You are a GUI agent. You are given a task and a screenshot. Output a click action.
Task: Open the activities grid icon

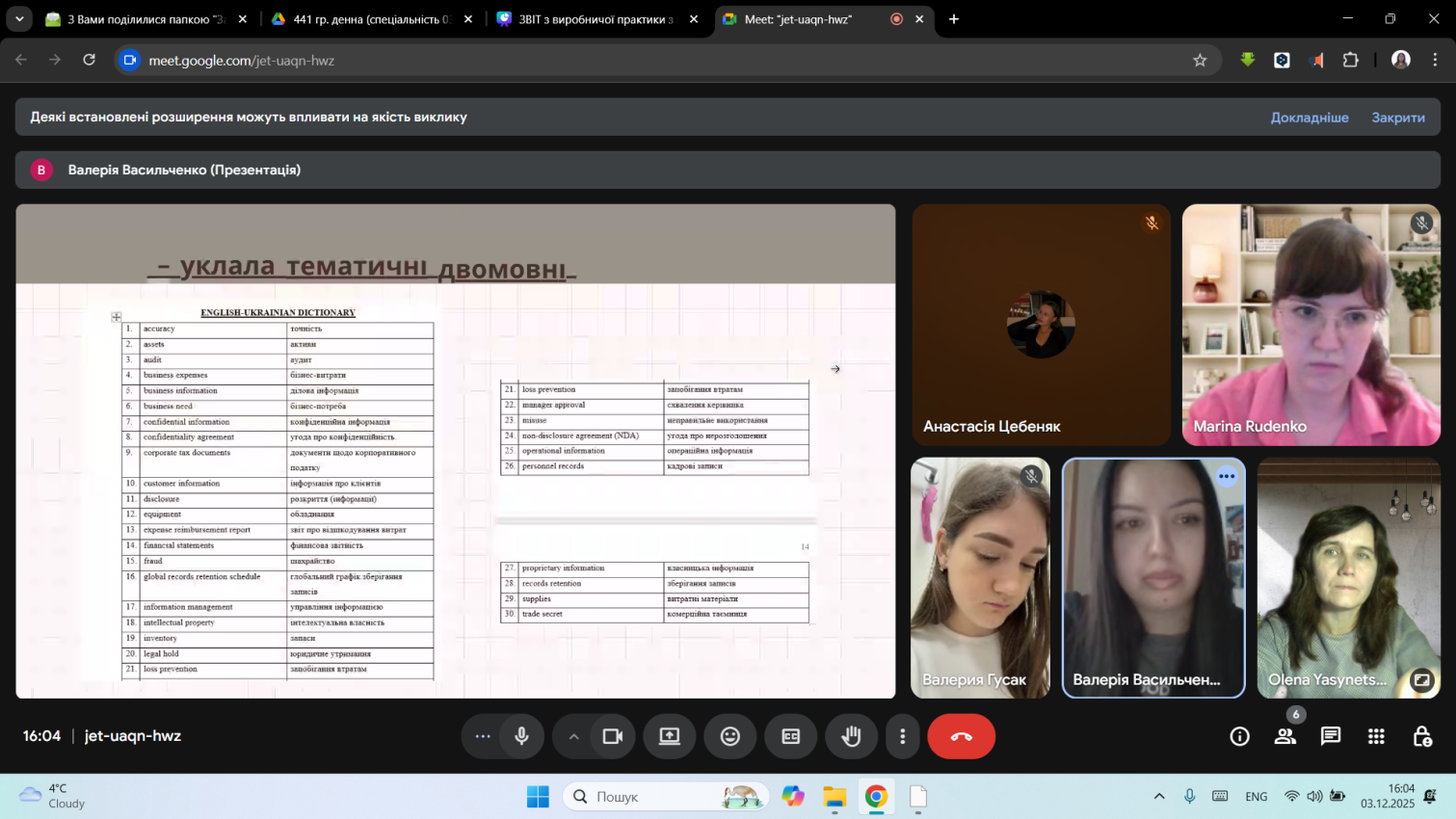click(1376, 736)
